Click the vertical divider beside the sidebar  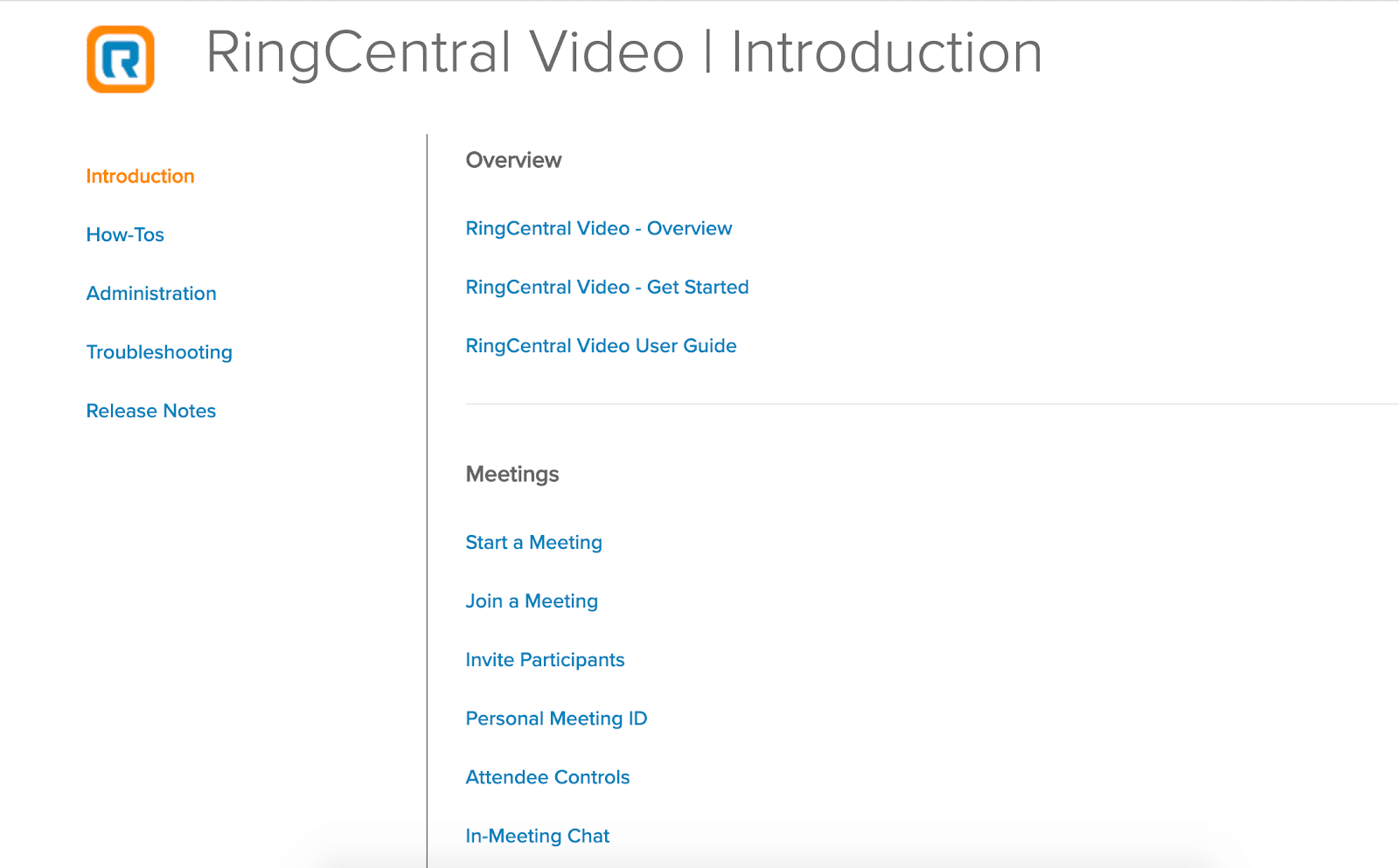pyautogui.click(x=427, y=498)
